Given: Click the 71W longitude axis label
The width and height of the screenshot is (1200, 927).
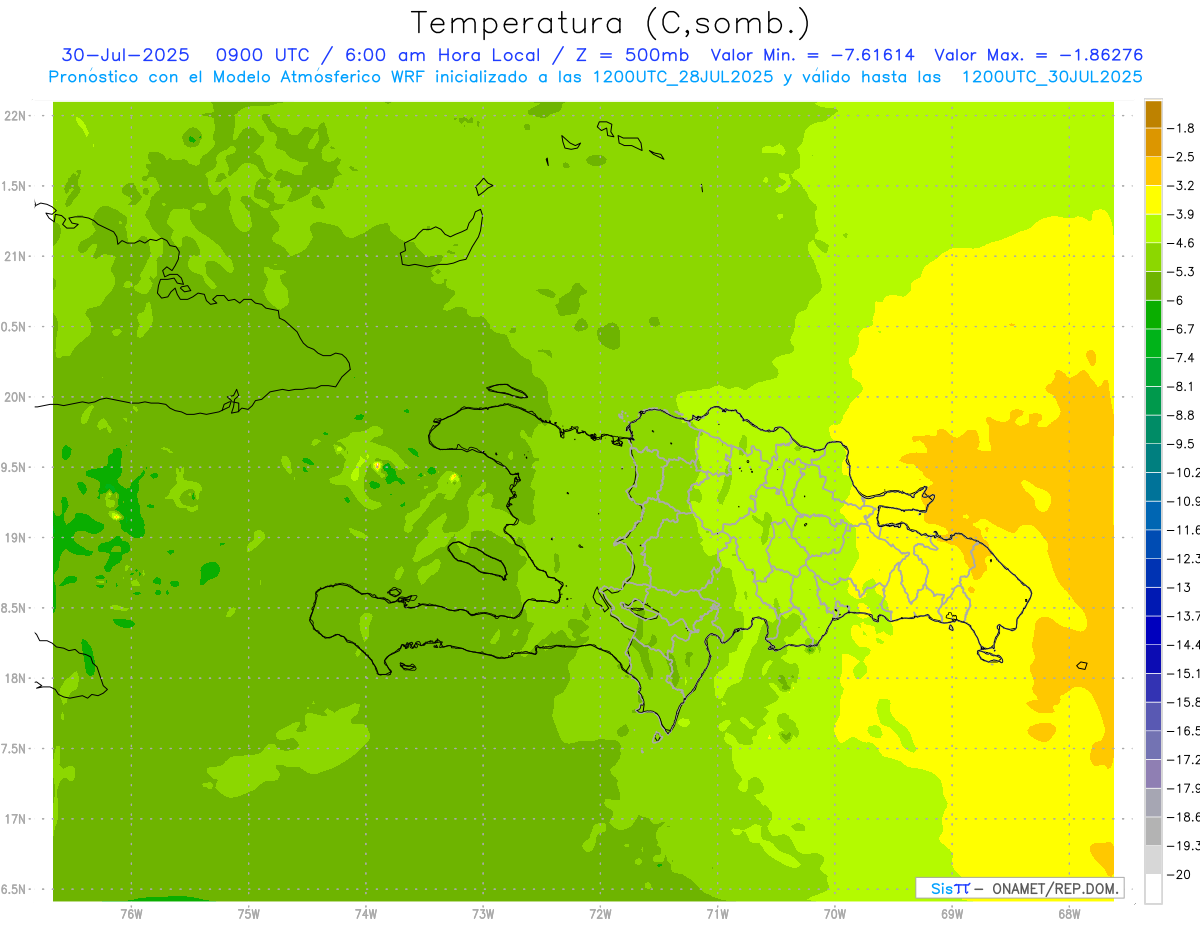Looking at the screenshot, I should (717, 913).
